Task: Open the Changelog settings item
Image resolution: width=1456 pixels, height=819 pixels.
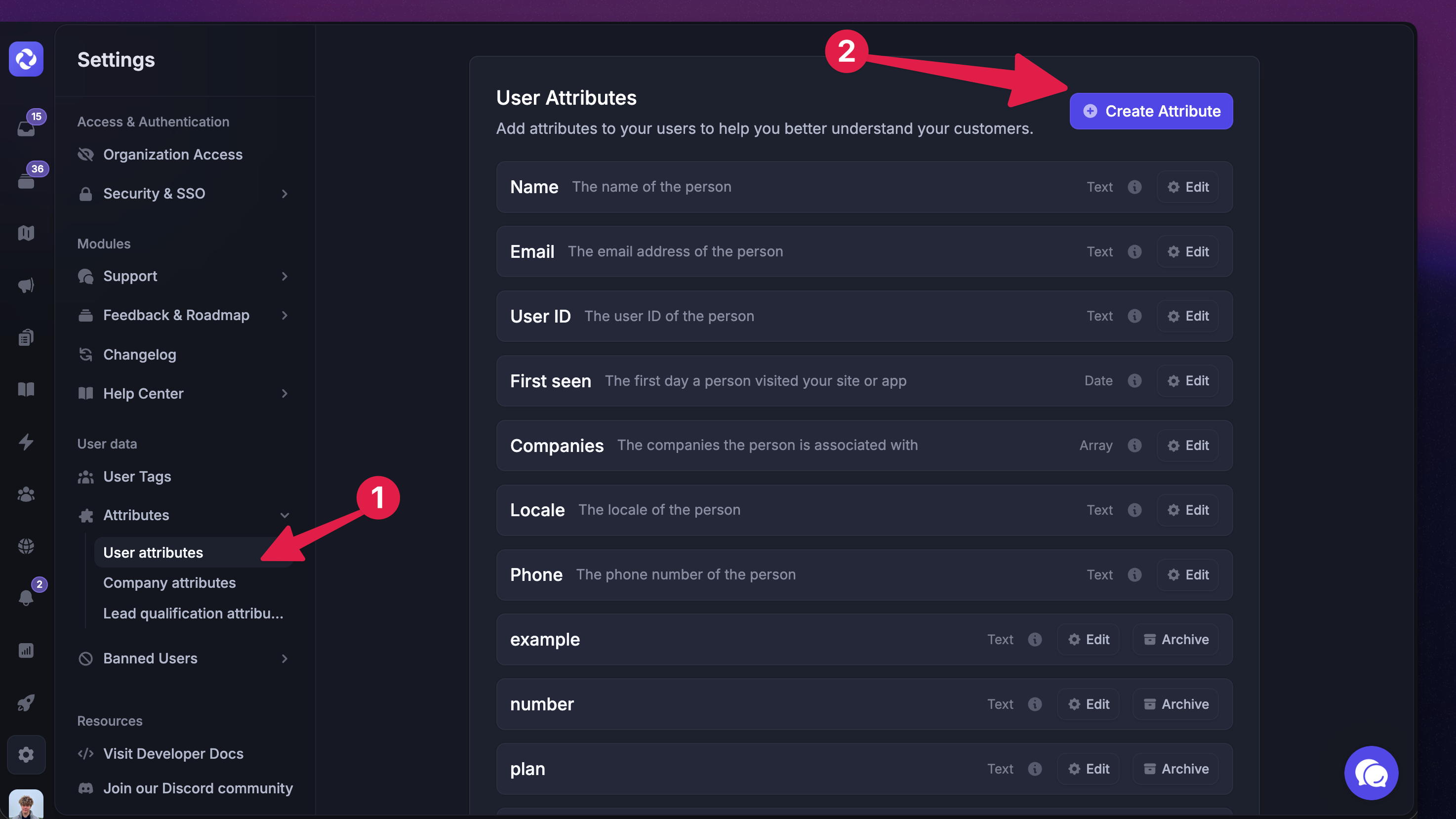Action: coord(140,354)
